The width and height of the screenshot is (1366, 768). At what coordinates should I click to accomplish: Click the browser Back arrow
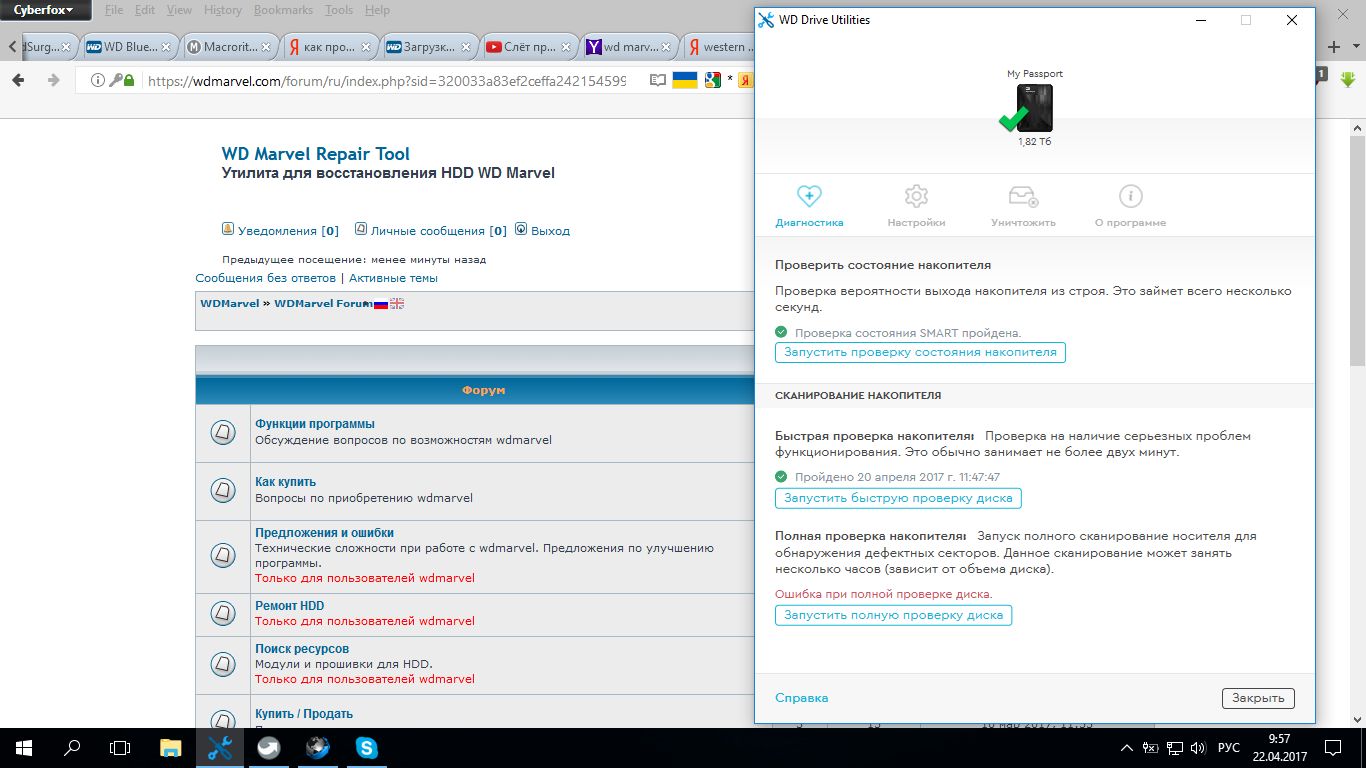19,80
